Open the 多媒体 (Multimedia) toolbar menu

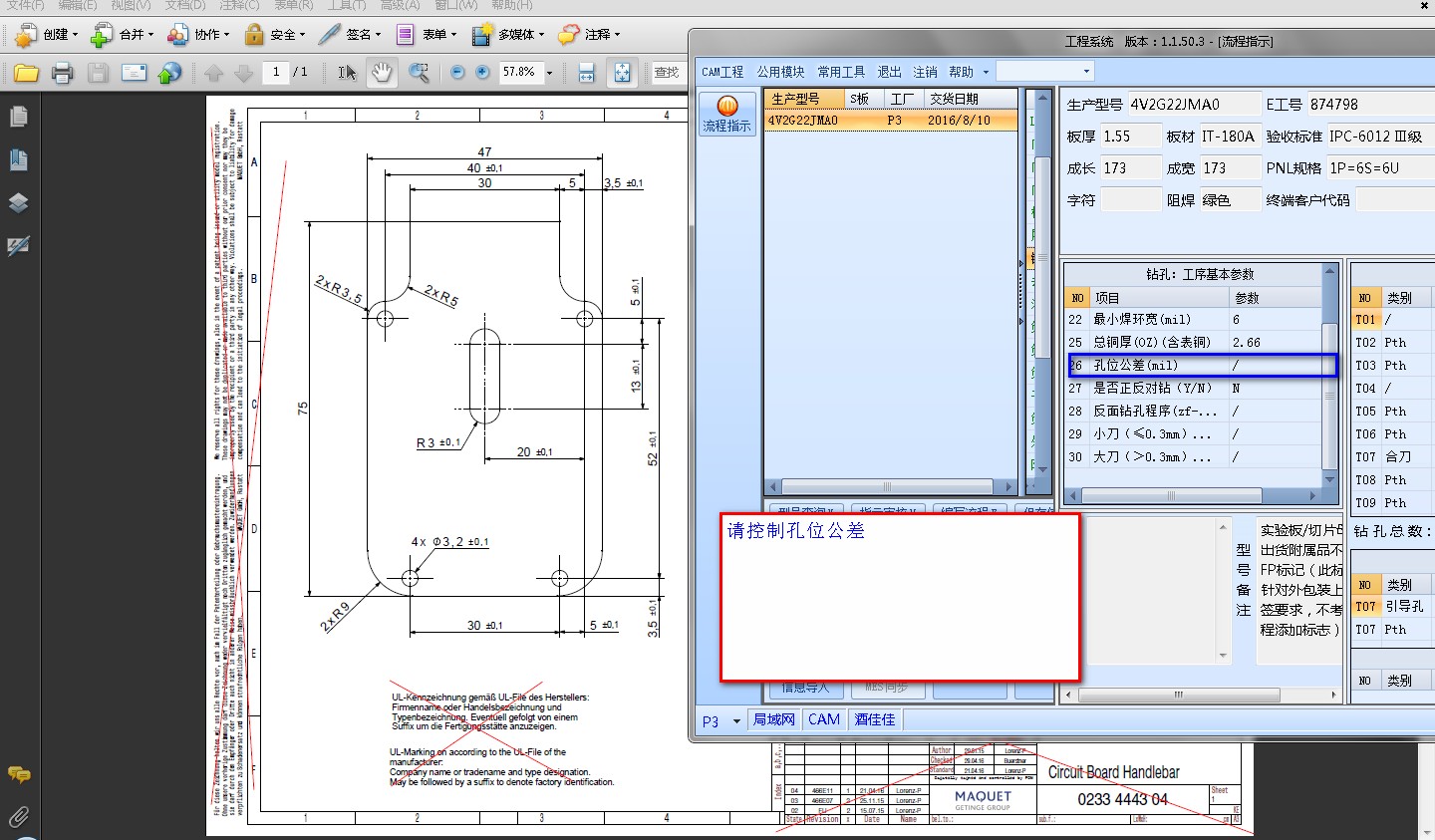click(x=508, y=35)
